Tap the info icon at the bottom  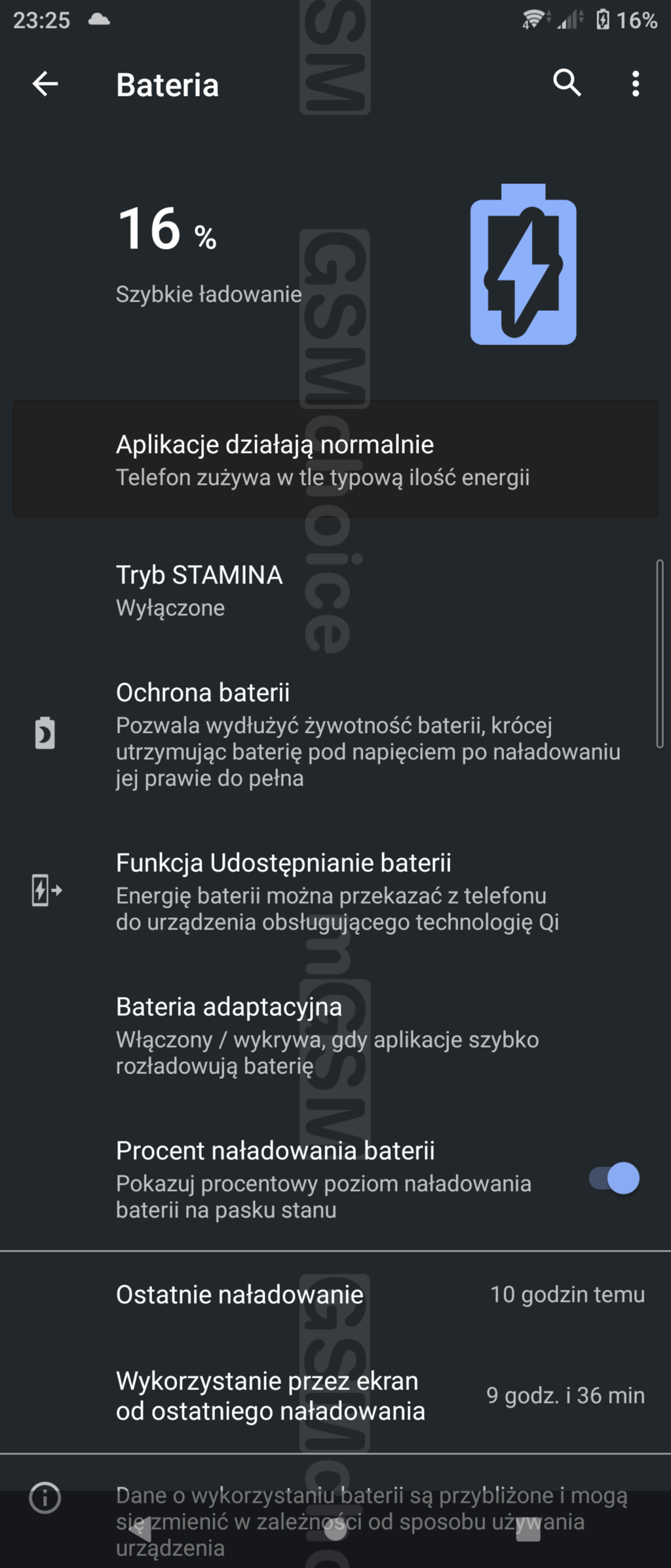(x=45, y=1498)
